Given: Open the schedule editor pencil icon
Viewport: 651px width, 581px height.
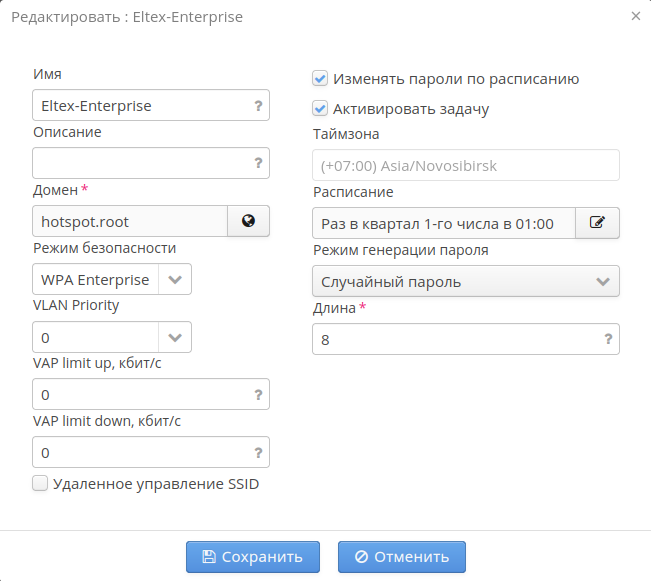Looking at the screenshot, I should pos(598,223).
